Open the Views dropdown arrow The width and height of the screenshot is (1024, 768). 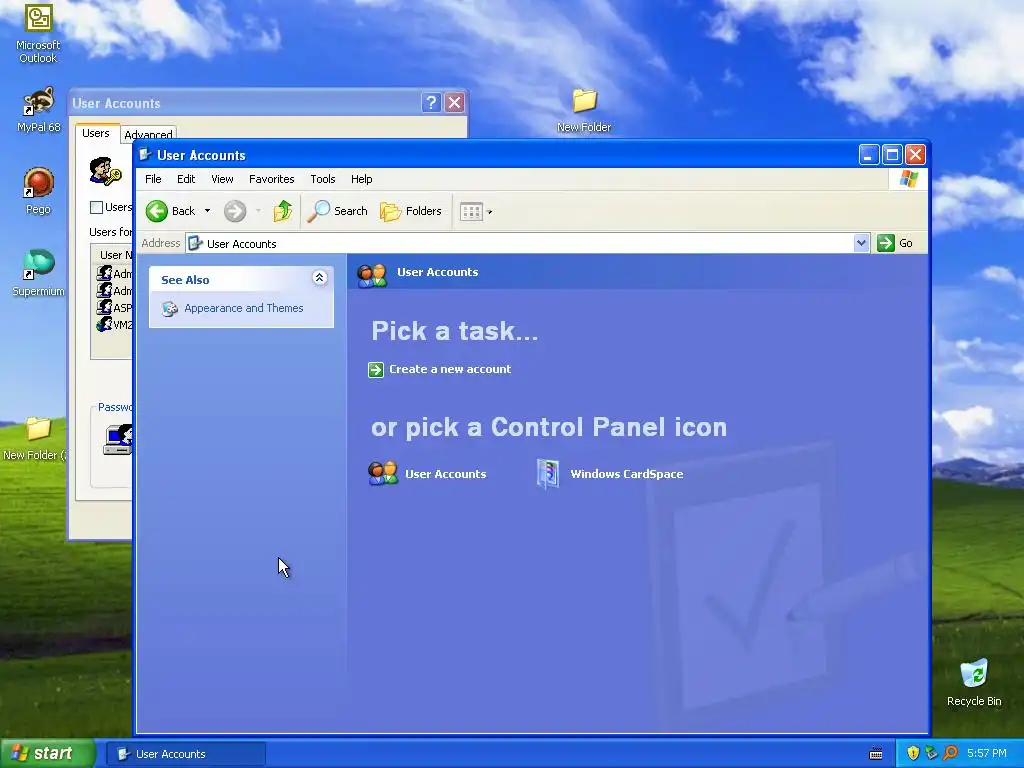(489, 212)
